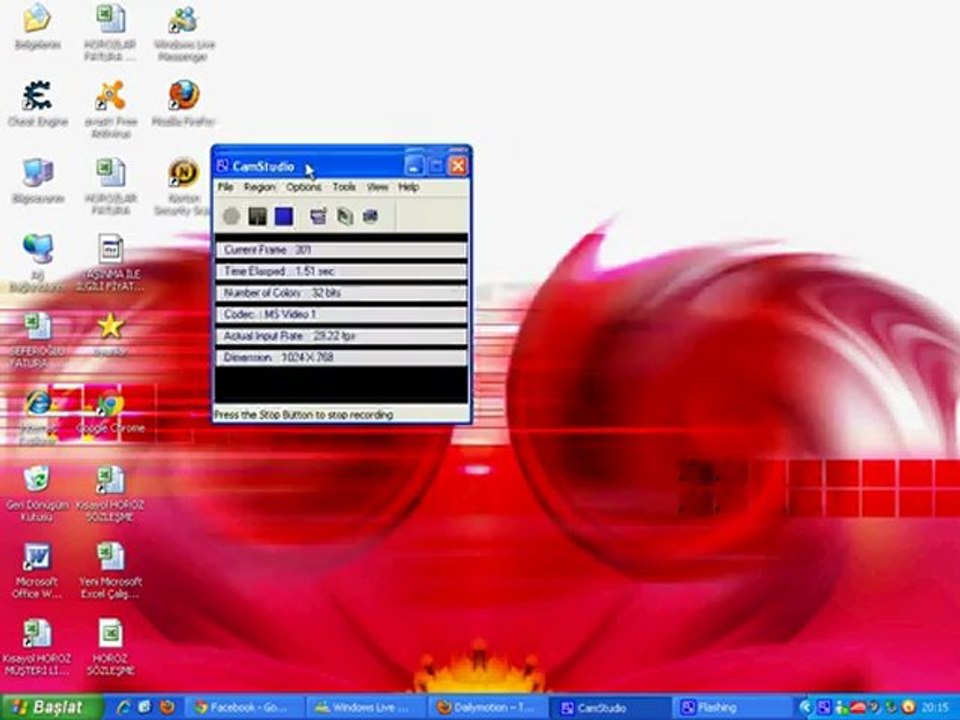Open the CamStudio View menu
This screenshot has height=720, width=960.
click(x=377, y=187)
